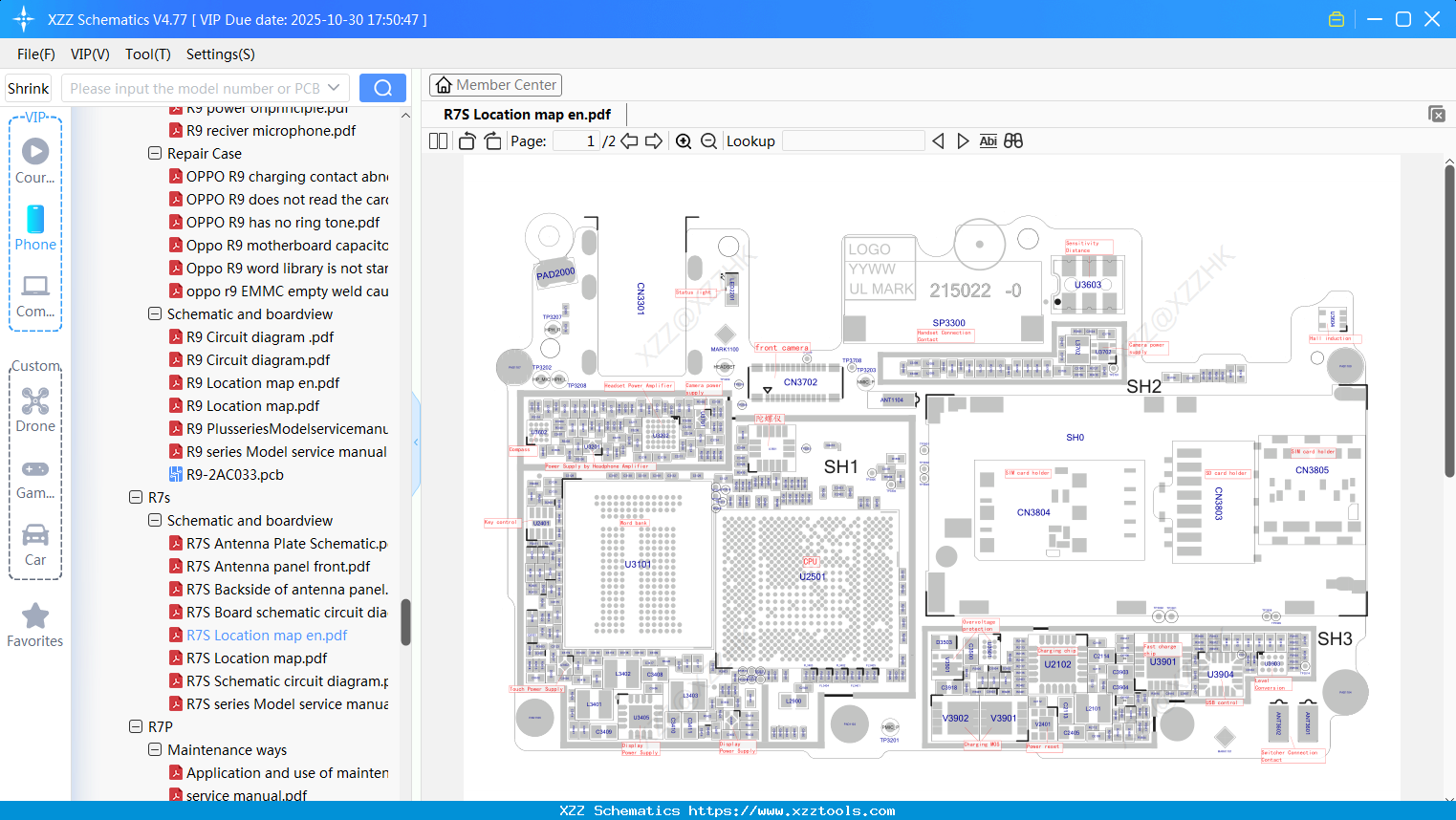Viewport: 1456px width, 820px height.
Task: Open the Drone section in Custom panel
Action: (x=35, y=401)
